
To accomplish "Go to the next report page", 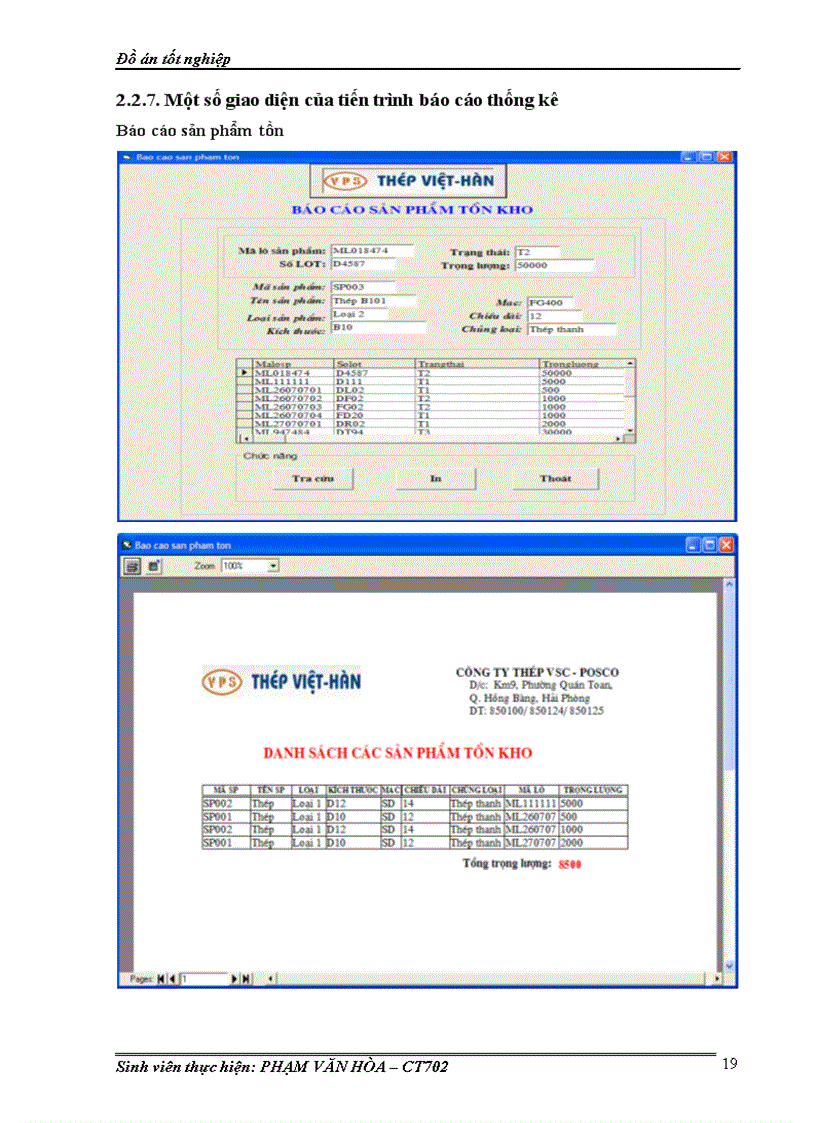I will coord(234,977).
